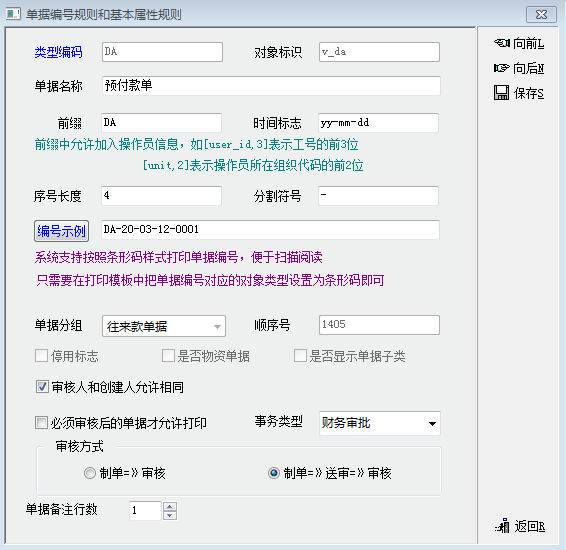
Task: Click the 审核方式 group label
Action: (x=80, y=446)
